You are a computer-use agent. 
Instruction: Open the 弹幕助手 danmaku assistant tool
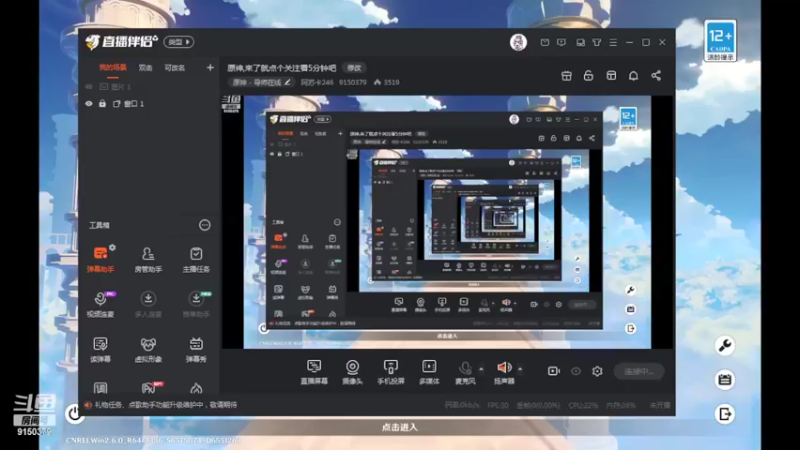click(101, 259)
